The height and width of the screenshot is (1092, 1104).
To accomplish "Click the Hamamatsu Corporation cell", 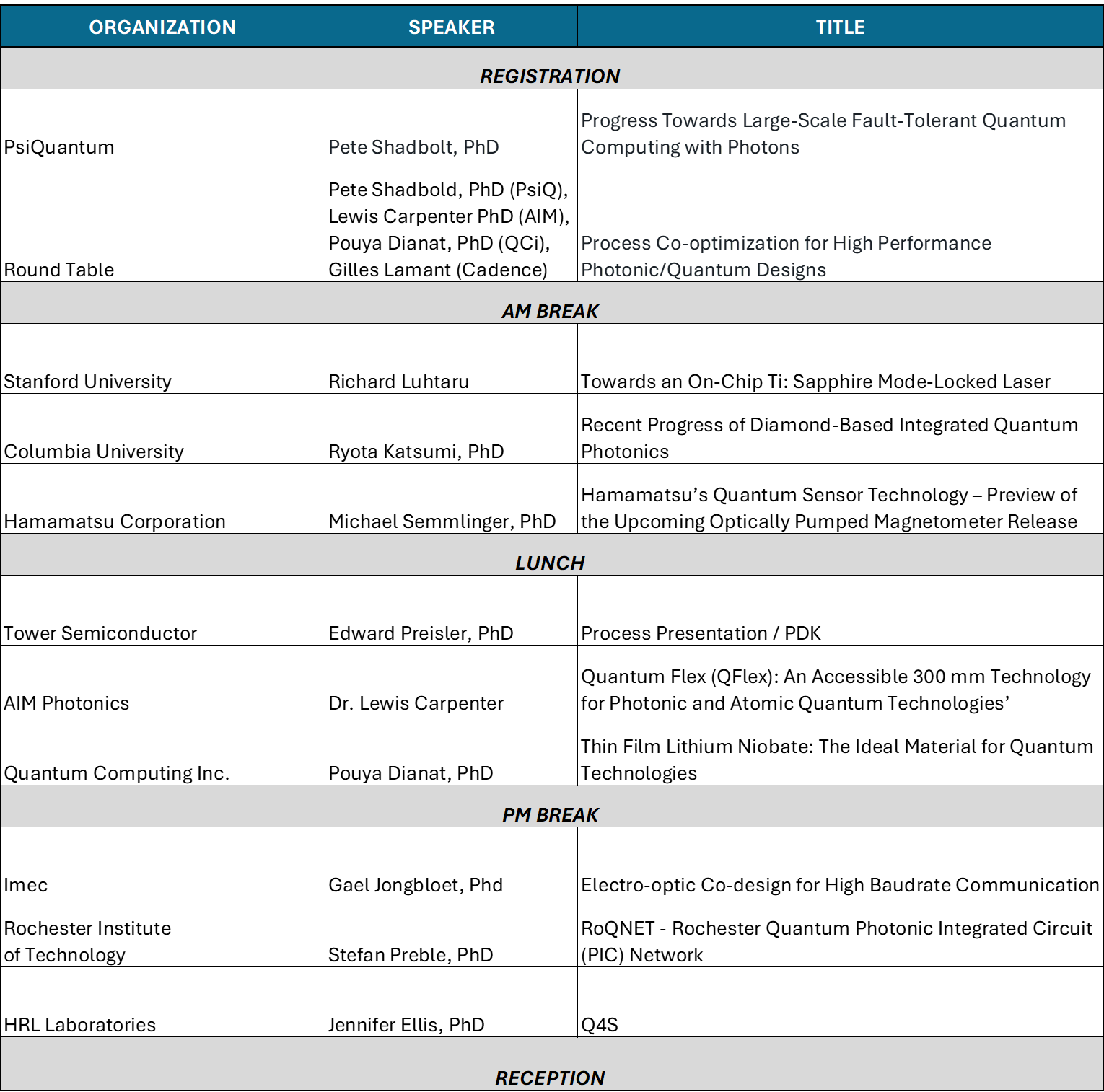I will (162, 498).
